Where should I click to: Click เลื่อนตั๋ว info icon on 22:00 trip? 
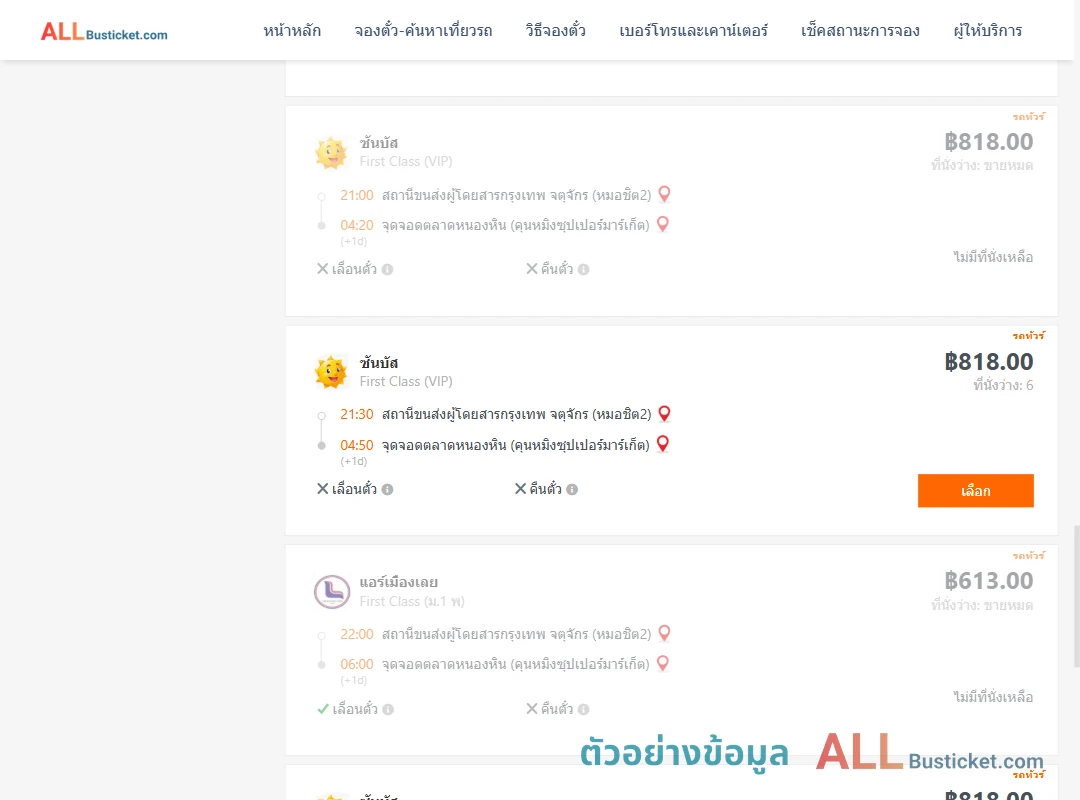click(388, 709)
